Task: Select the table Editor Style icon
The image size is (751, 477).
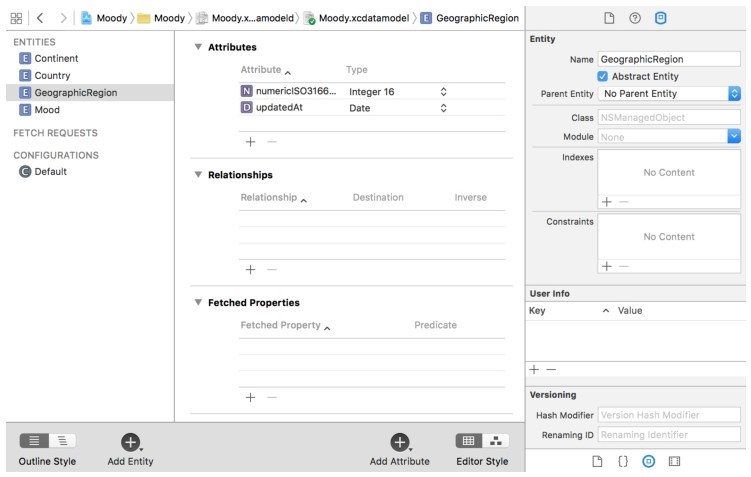Action: click(469, 441)
